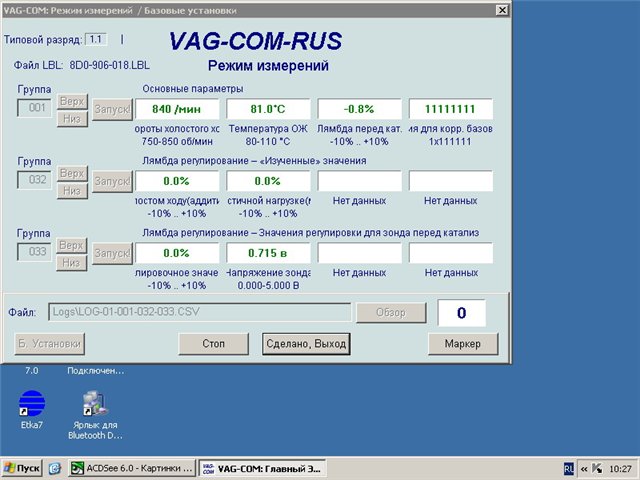Click the Температура ОЖ label
The width and height of the screenshot is (640, 480).
click(x=268, y=129)
